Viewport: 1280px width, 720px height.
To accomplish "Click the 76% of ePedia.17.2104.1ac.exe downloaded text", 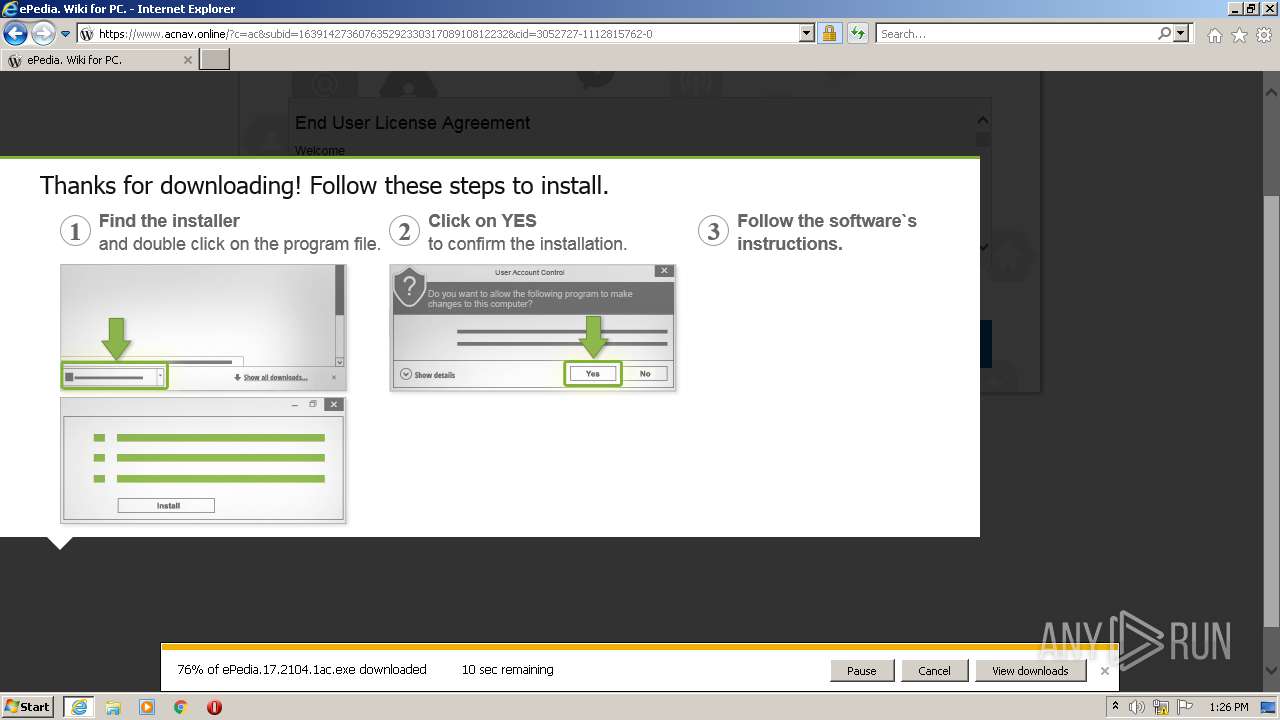I will coord(302,670).
